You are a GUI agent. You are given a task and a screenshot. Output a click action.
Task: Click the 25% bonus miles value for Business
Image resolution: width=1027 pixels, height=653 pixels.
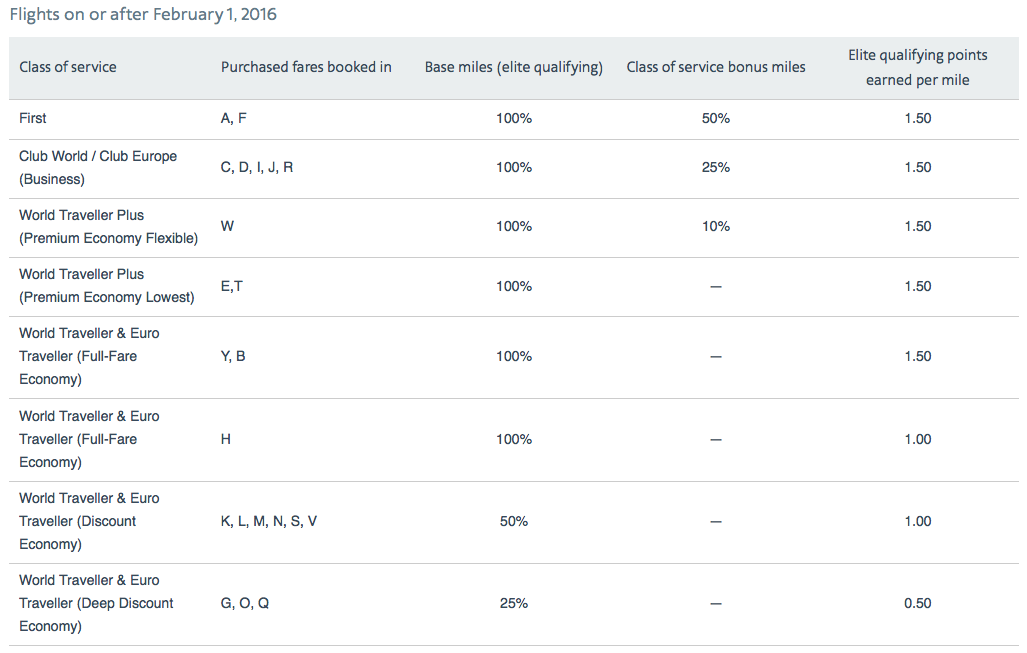tap(716, 167)
